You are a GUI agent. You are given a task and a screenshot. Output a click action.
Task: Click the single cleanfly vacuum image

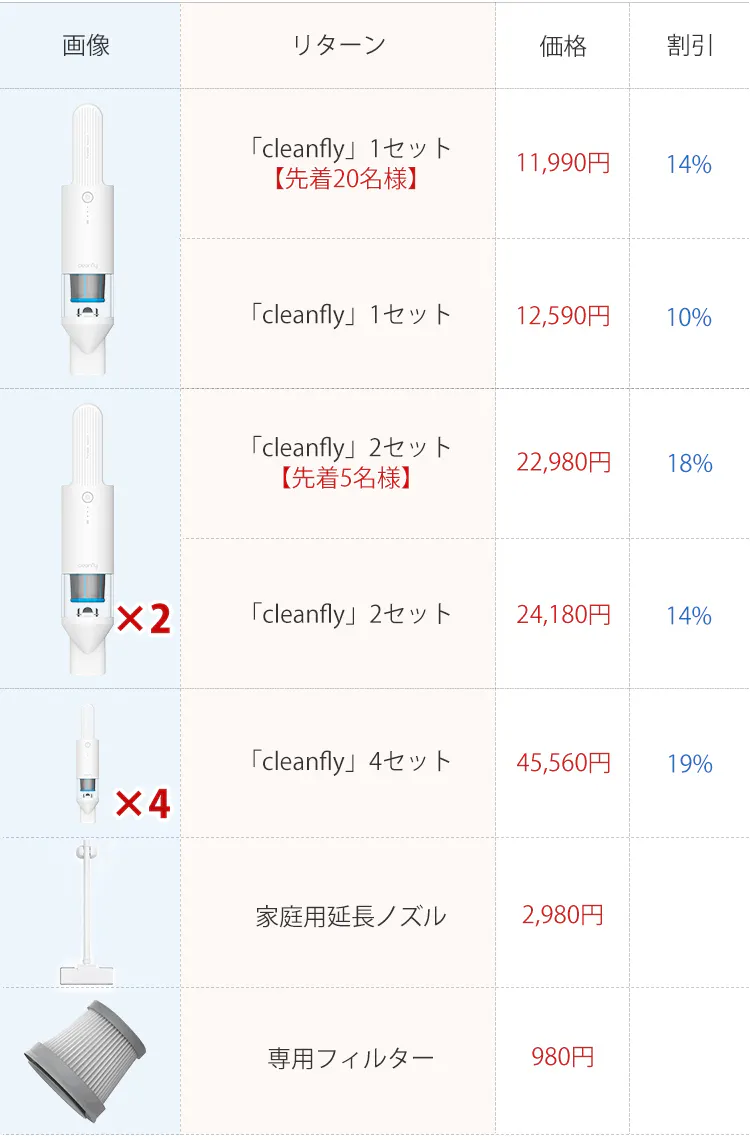click(88, 238)
